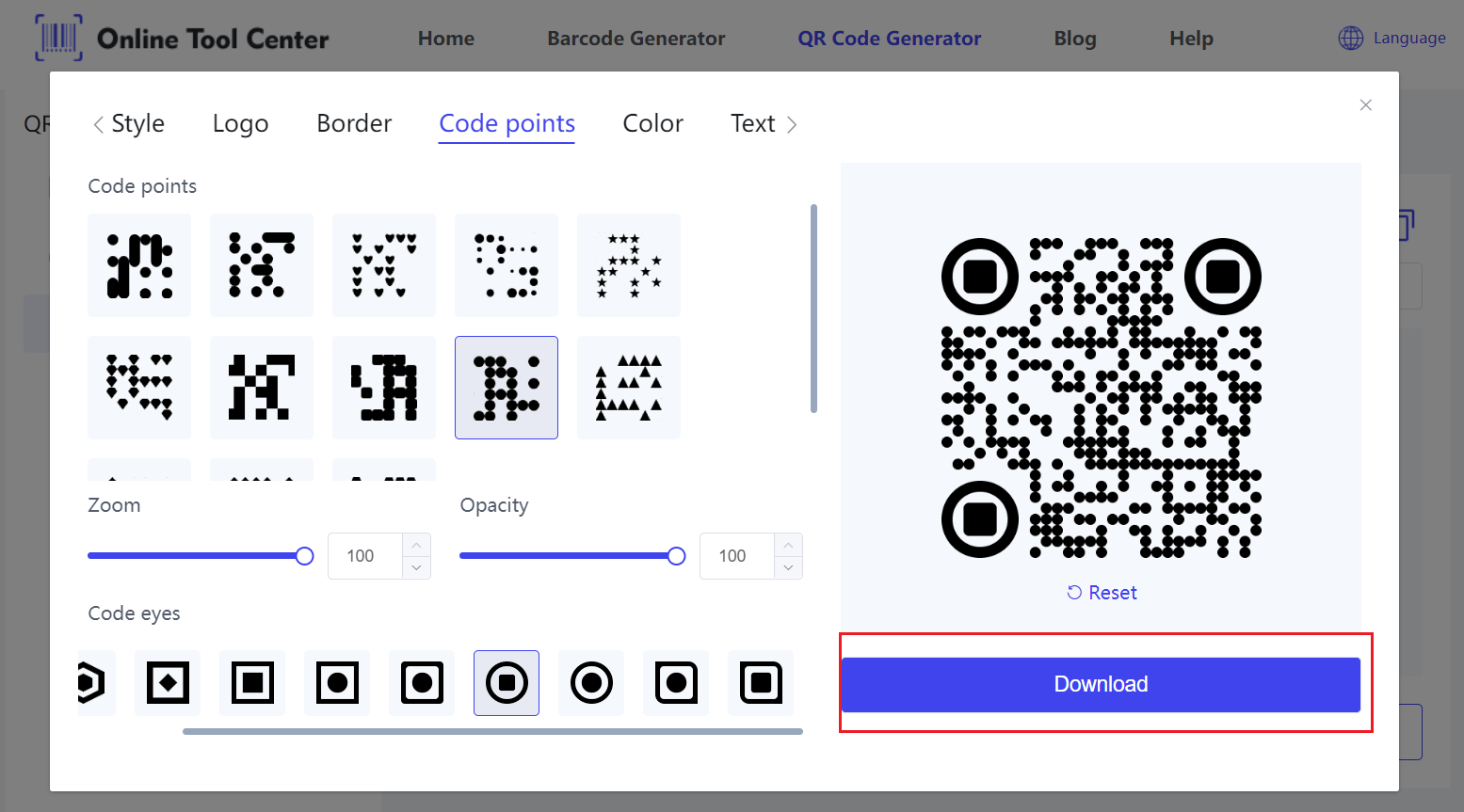Open the Color tab
The height and width of the screenshot is (812, 1464).
pyautogui.click(x=652, y=123)
